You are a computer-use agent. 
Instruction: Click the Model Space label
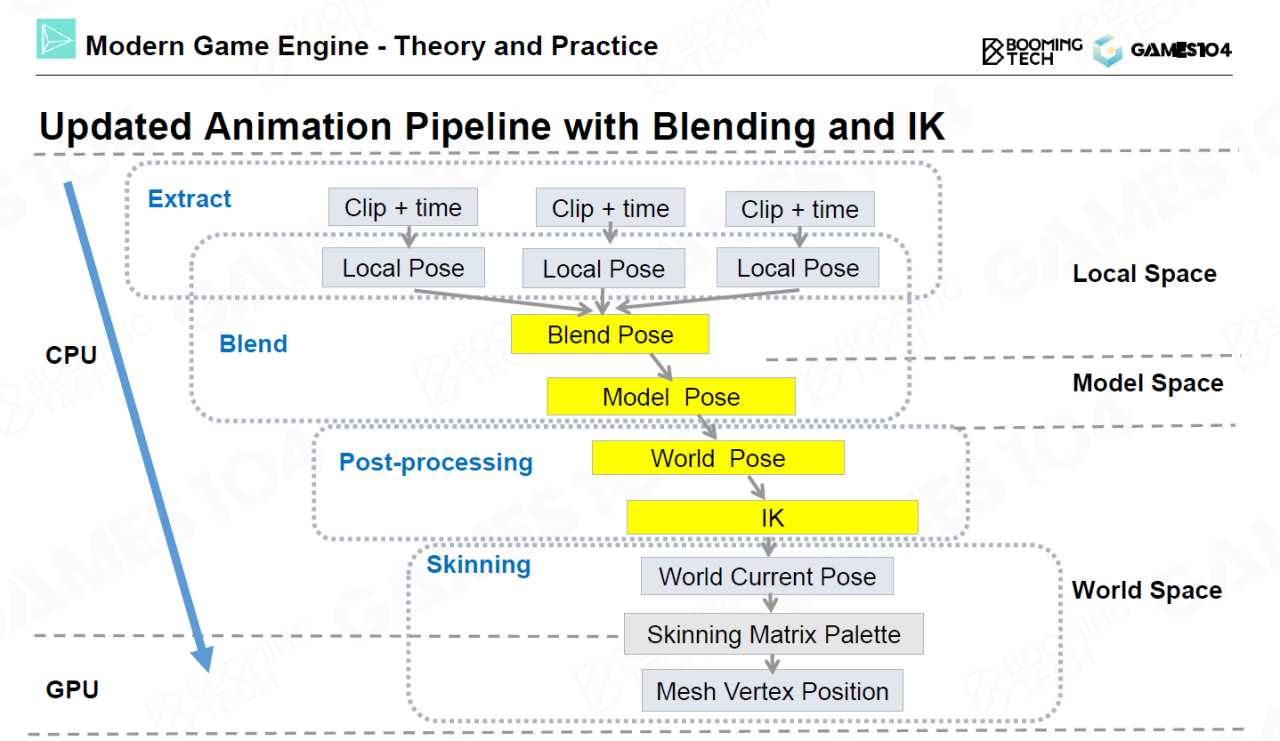(1147, 383)
